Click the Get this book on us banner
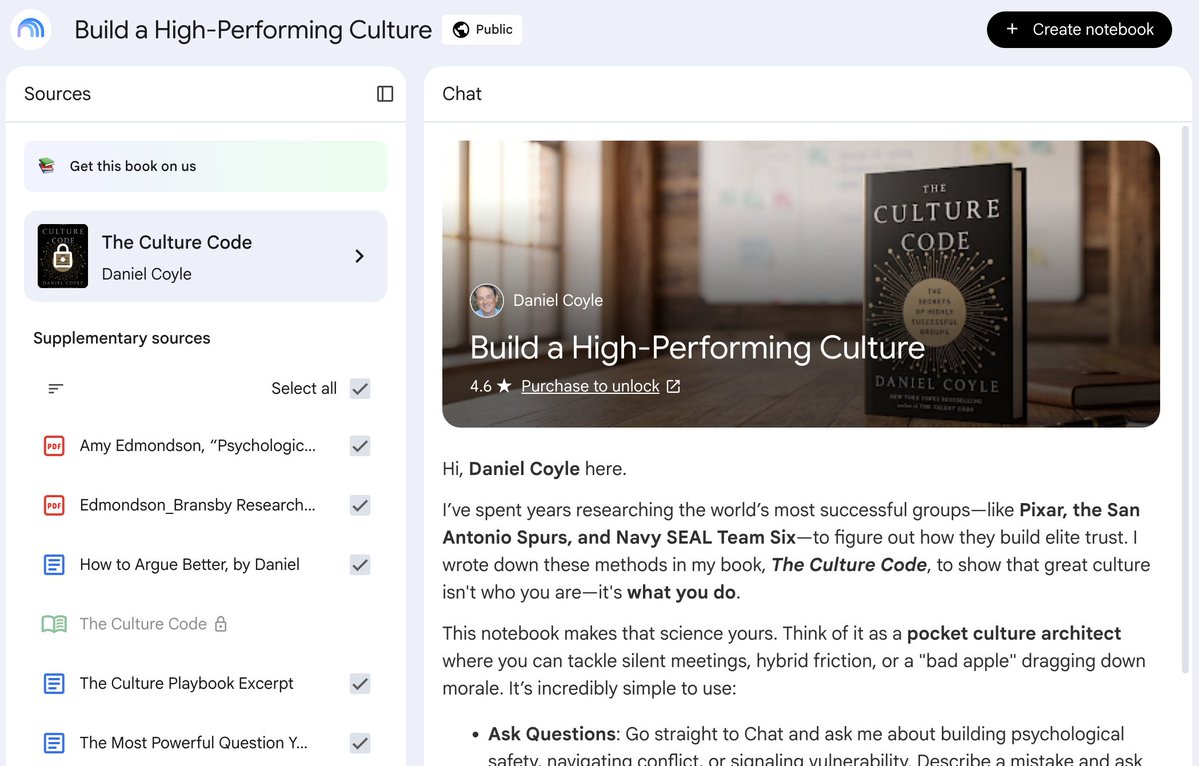Viewport: 1199px width, 766px height. pyautogui.click(x=206, y=166)
